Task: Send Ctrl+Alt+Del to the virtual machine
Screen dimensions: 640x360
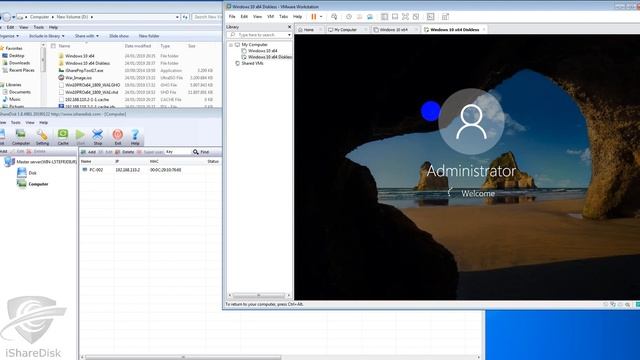Action: pyautogui.click(x=334, y=17)
